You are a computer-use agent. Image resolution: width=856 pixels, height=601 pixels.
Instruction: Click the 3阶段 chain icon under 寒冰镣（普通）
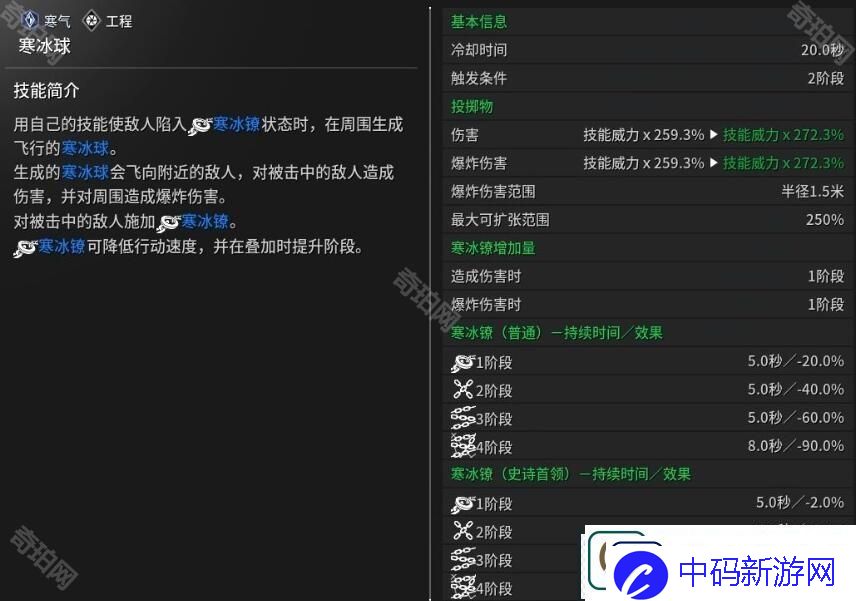[x=463, y=418]
